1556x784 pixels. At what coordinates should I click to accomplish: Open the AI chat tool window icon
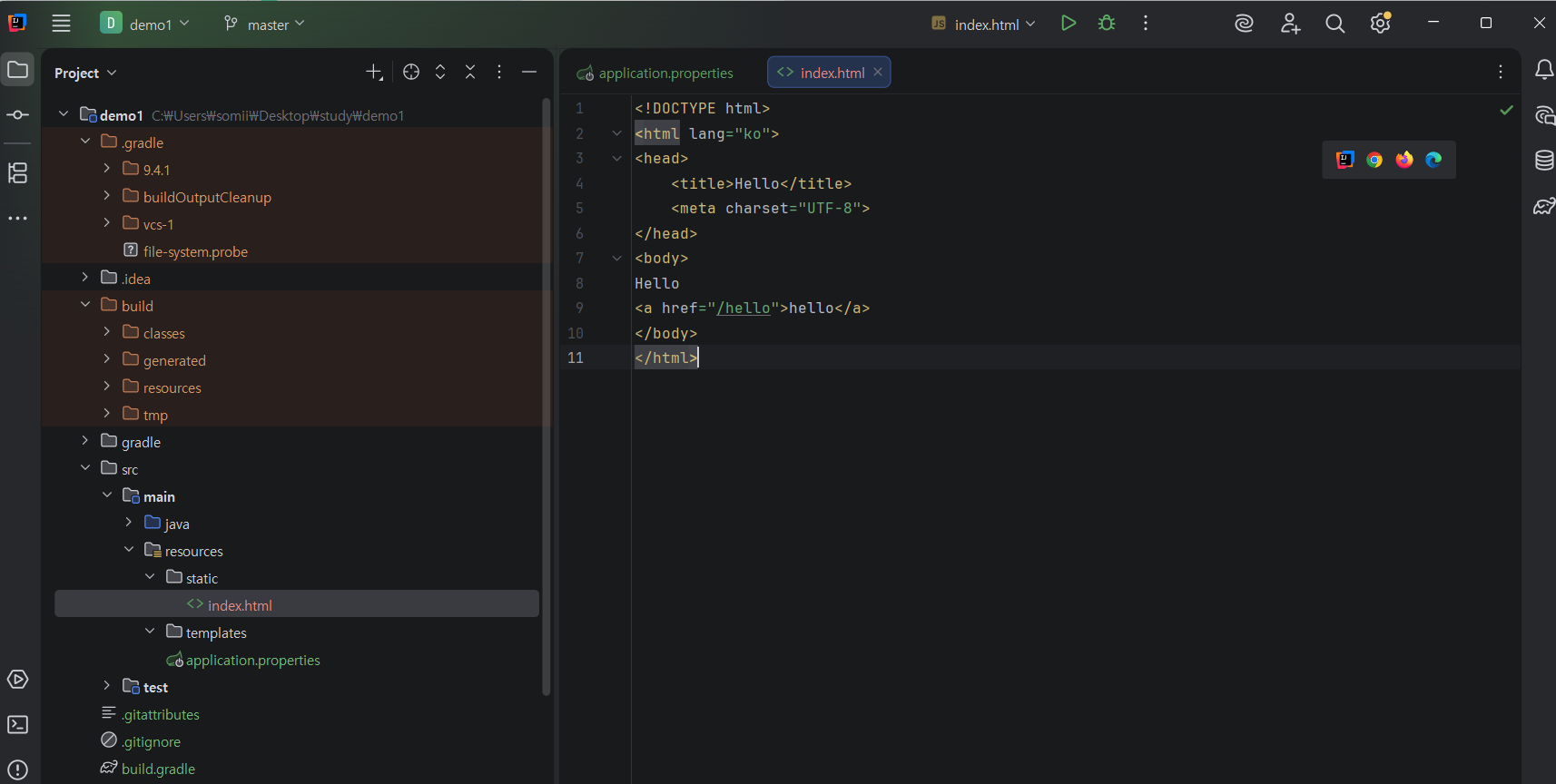pos(1543,115)
